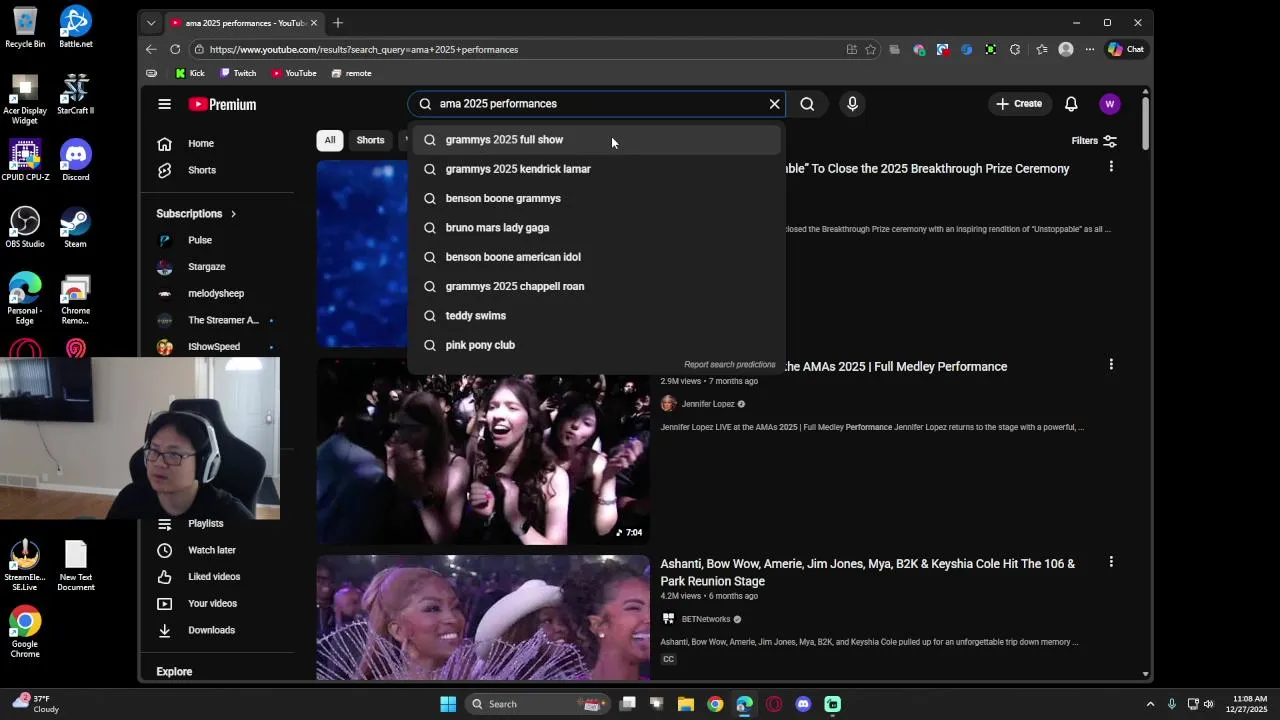The height and width of the screenshot is (720, 1280).
Task: Go back in the browser
Action: 151,49
